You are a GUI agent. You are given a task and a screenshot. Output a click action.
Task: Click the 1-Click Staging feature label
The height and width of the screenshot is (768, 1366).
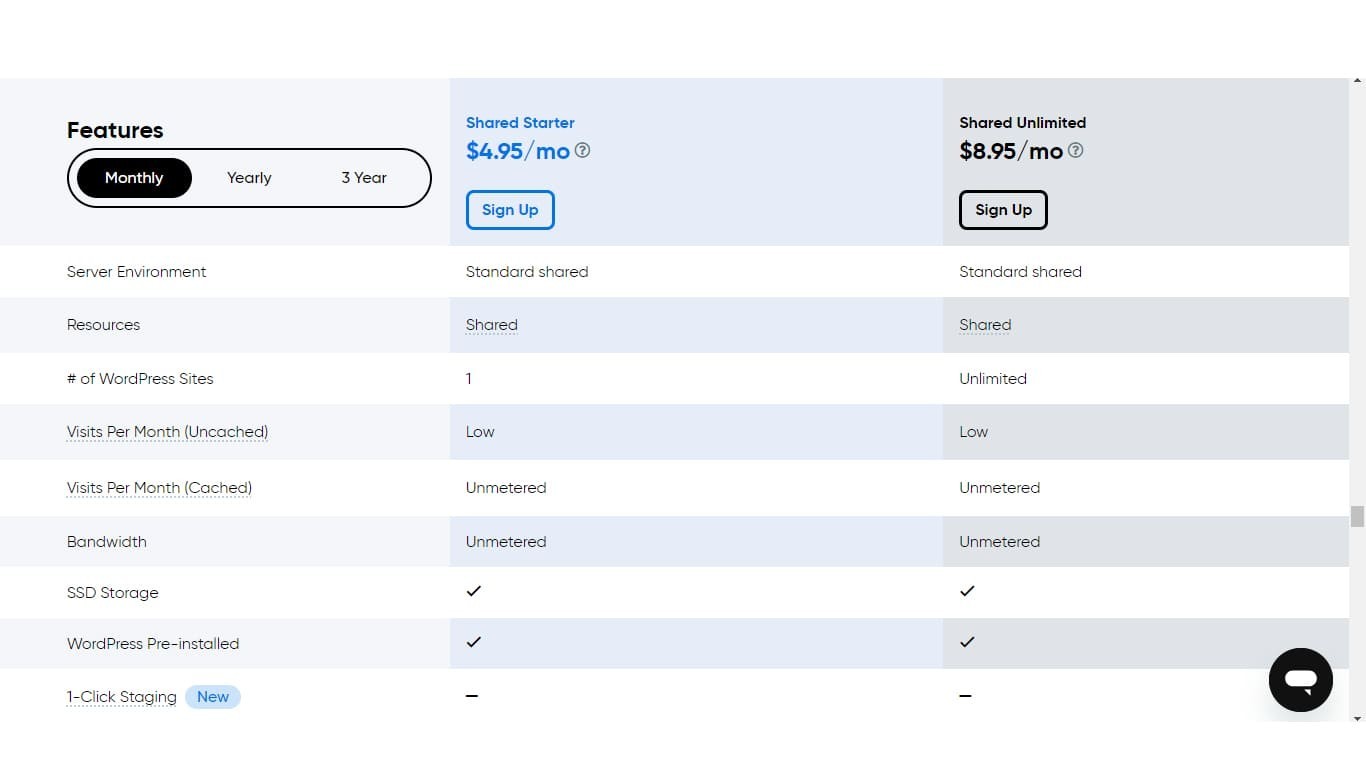coord(122,697)
